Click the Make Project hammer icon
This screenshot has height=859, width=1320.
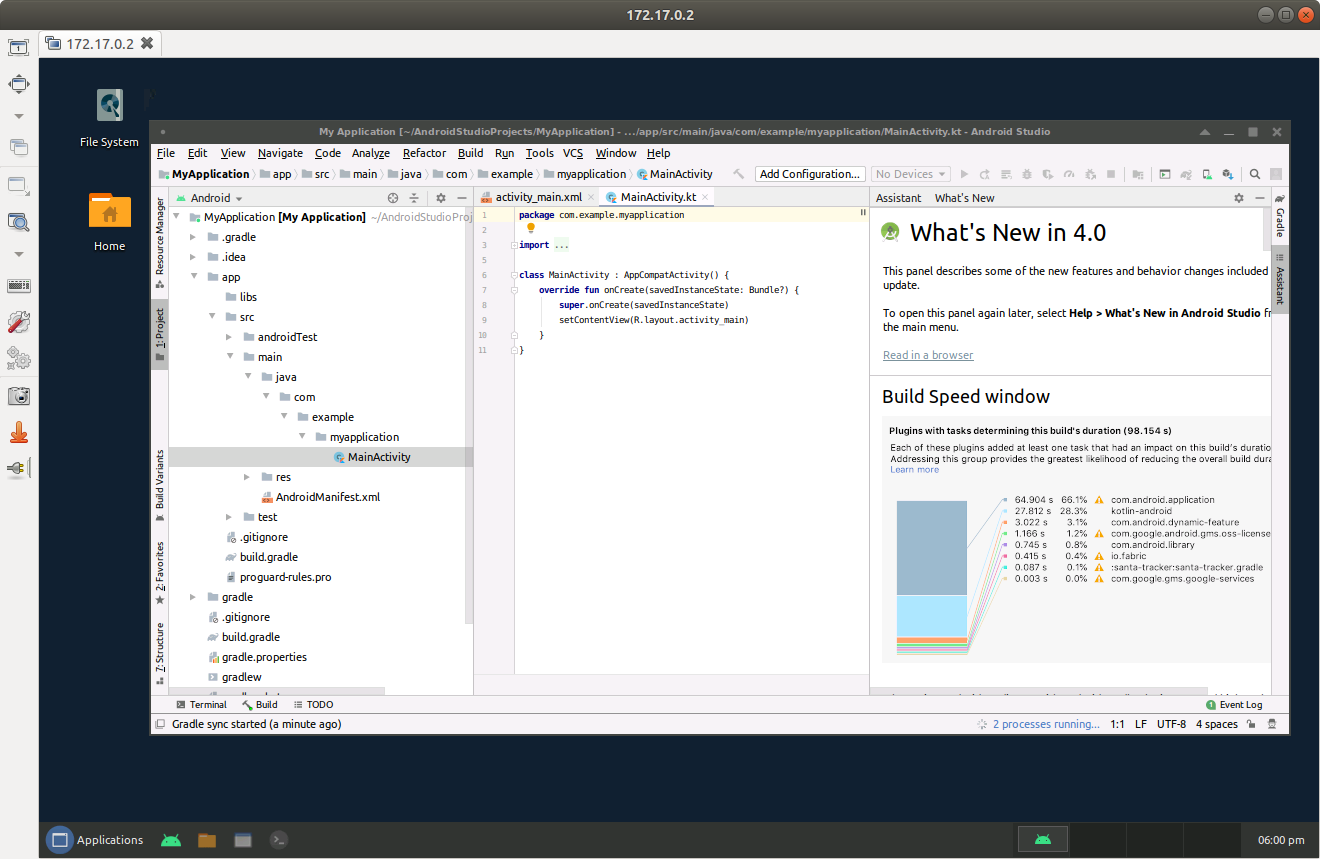738,174
